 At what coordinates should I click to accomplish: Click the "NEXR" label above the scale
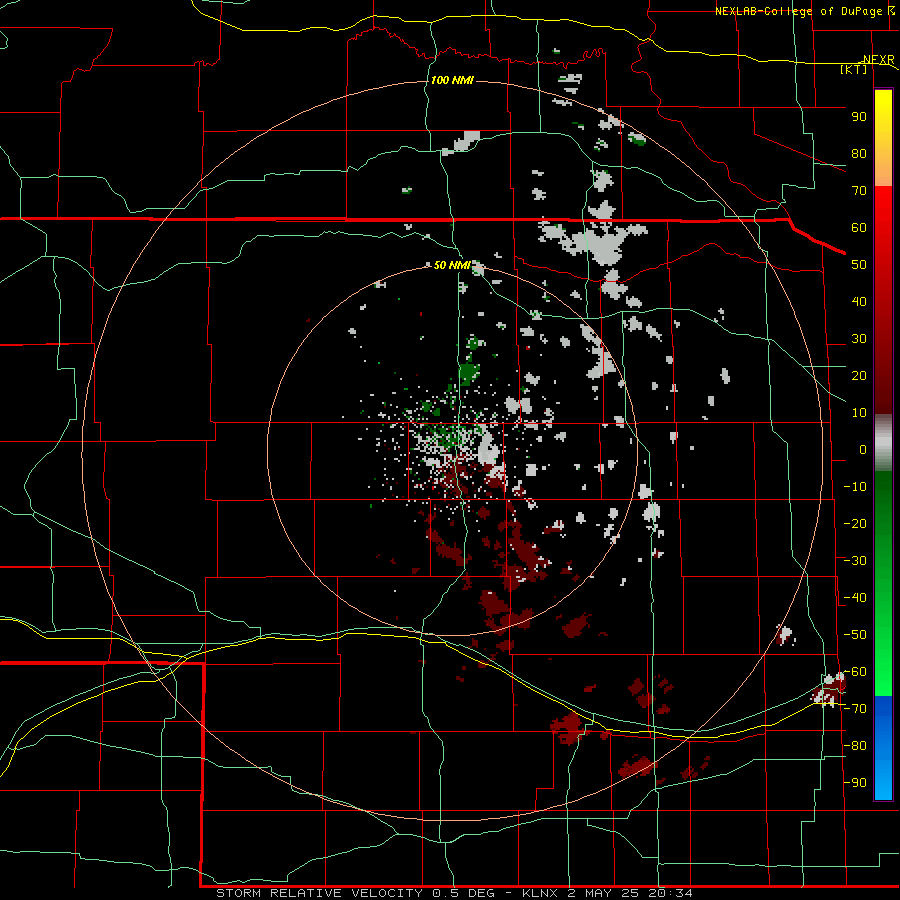click(879, 60)
